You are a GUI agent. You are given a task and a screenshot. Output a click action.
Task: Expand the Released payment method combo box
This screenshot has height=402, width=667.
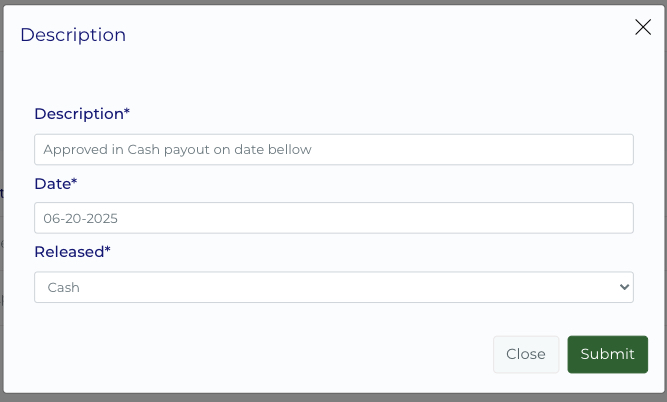click(x=333, y=287)
